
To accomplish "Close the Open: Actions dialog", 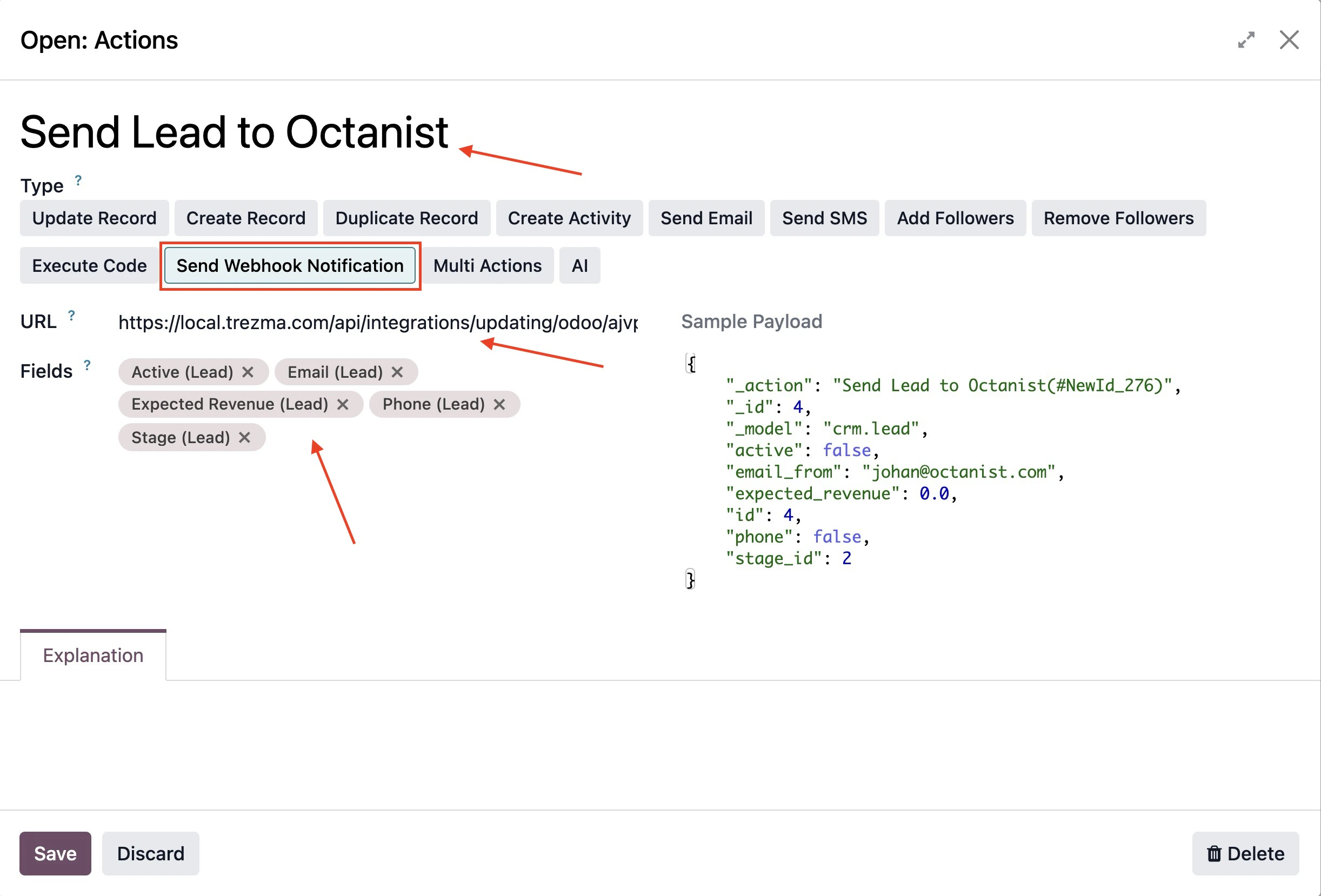I will [1289, 40].
